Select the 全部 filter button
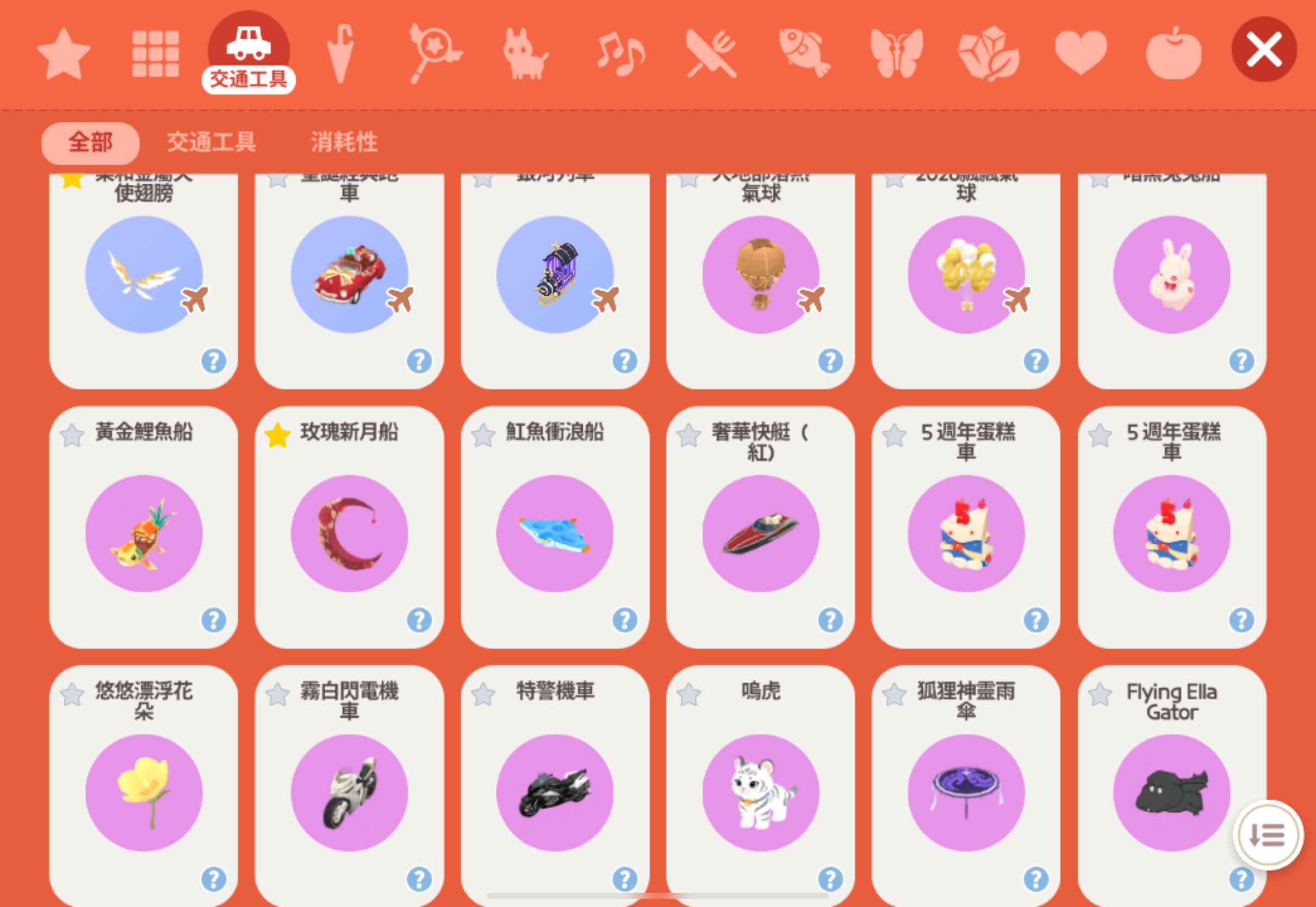 (x=90, y=142)
